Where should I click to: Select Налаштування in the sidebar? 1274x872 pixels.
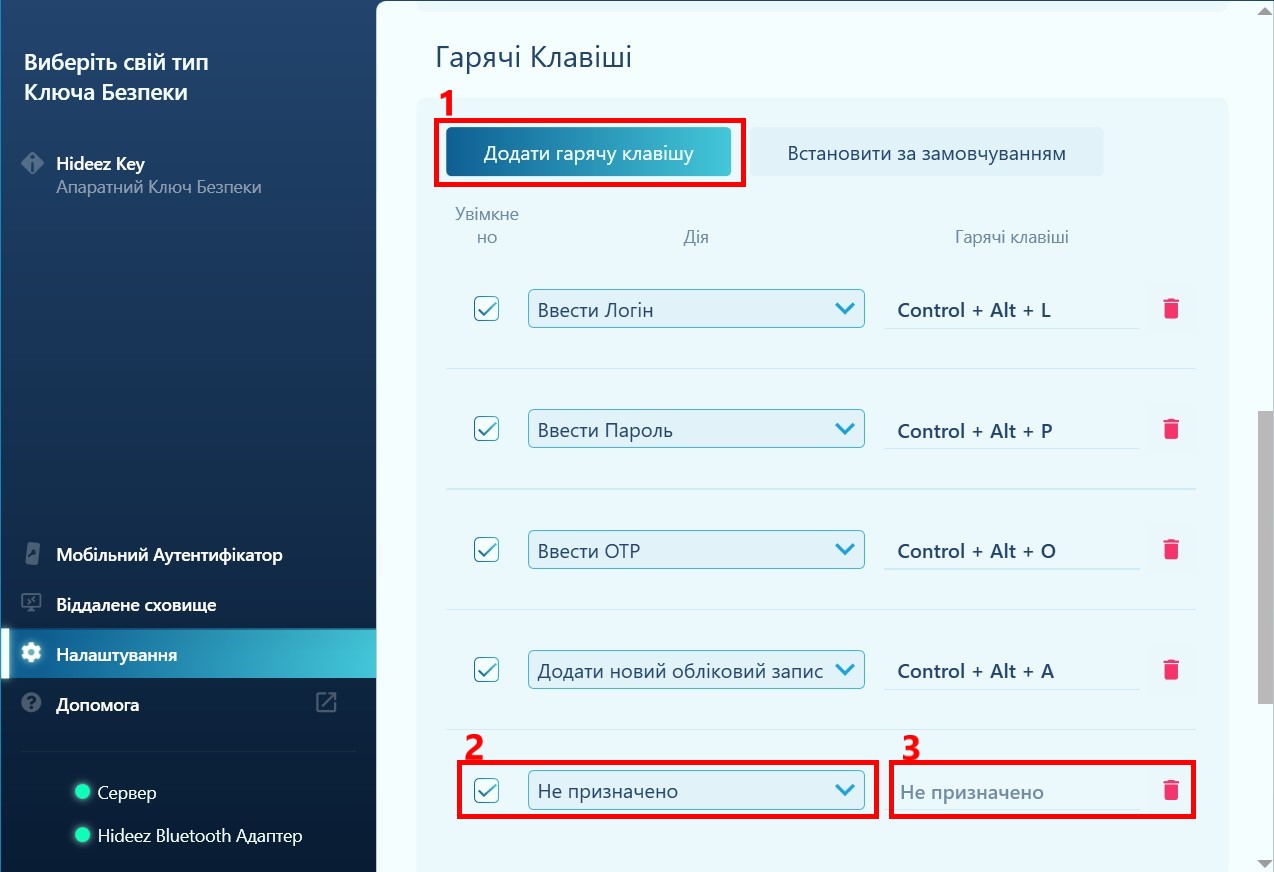[116, 655]
